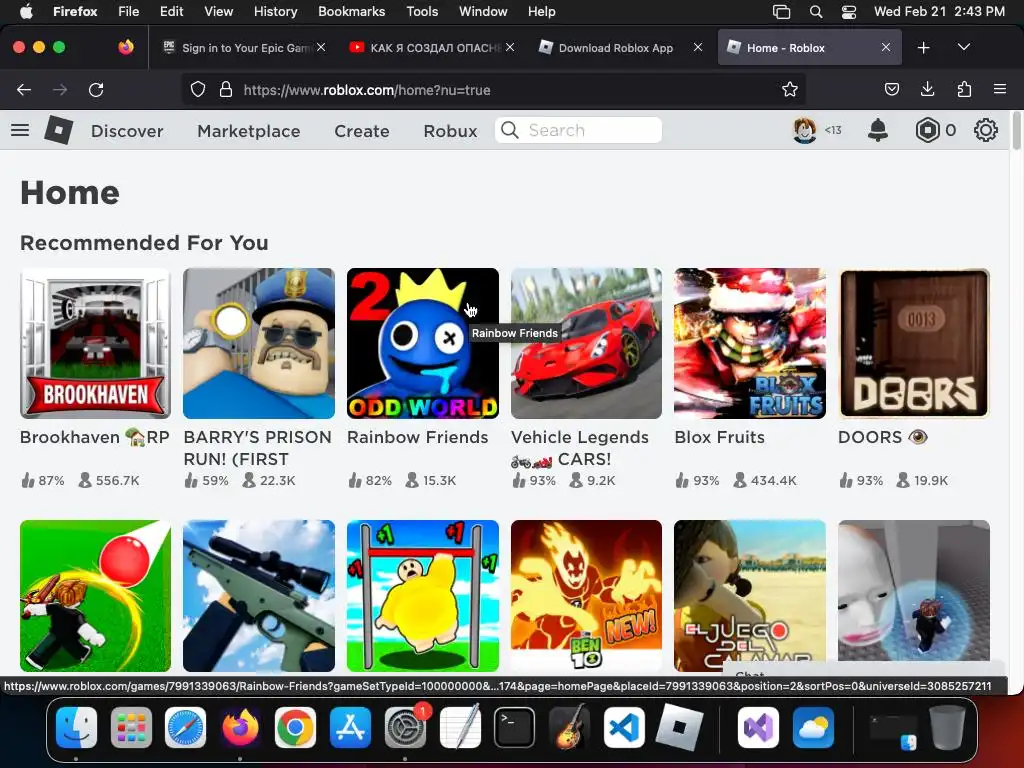The image size is (1024, 768).
Task: Open the Pocket save icon
Action: [891, 89]
